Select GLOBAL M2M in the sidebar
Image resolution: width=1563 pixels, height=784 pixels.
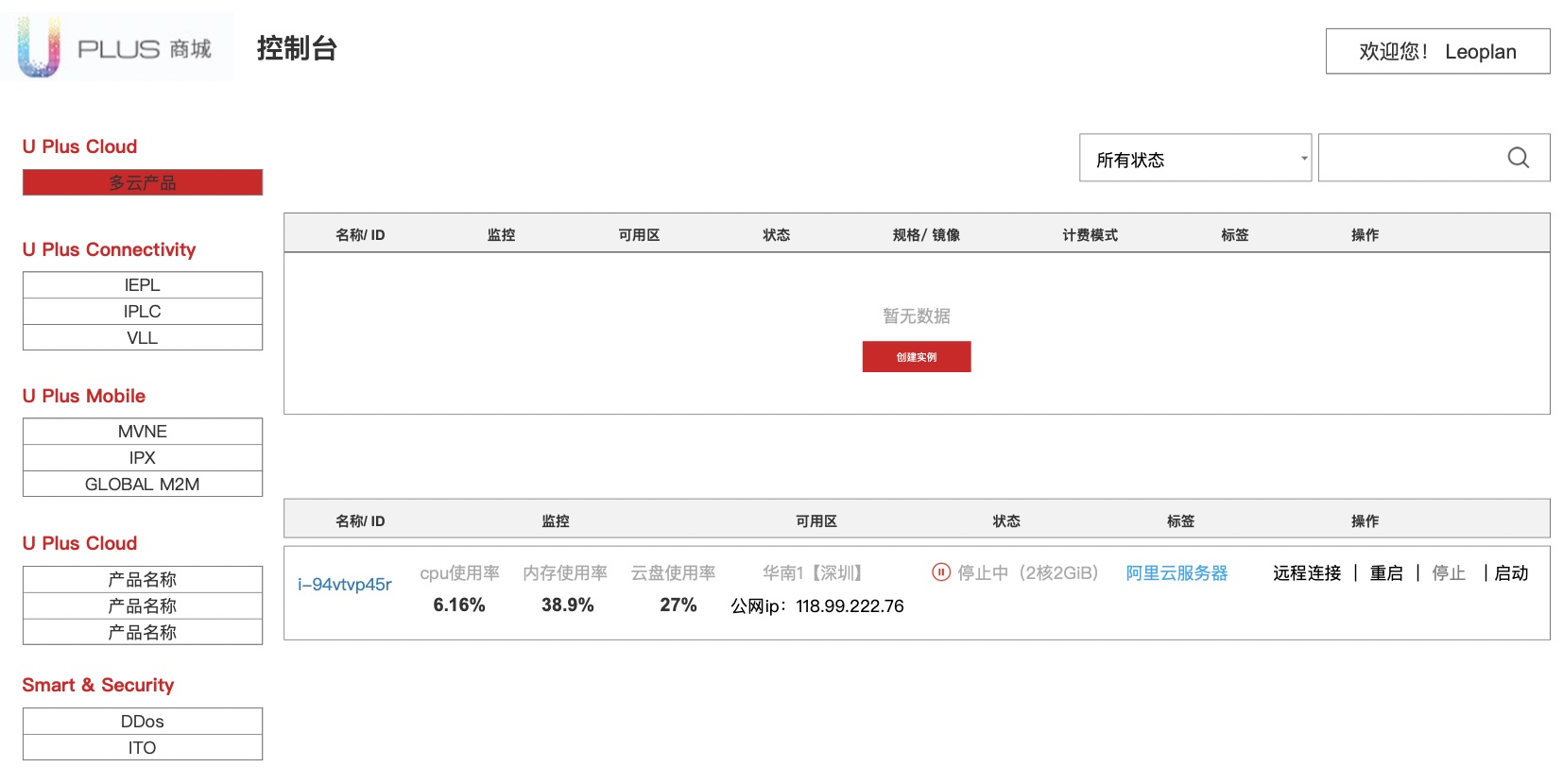(x=143, y=485)
